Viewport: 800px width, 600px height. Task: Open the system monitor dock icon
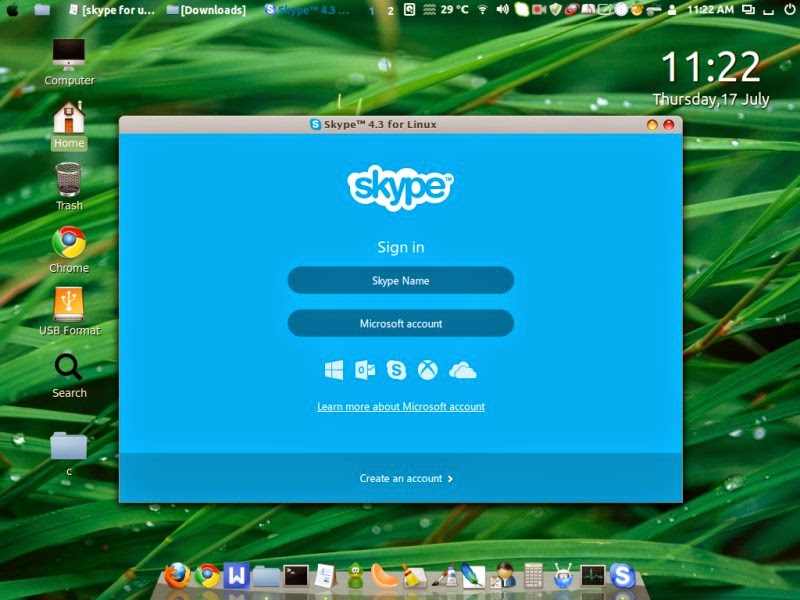click(593, 577)
